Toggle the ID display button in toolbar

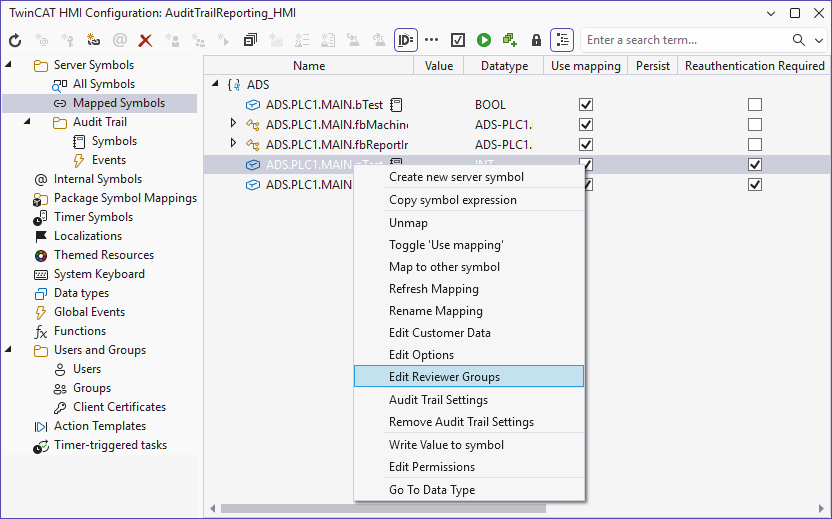406,40
